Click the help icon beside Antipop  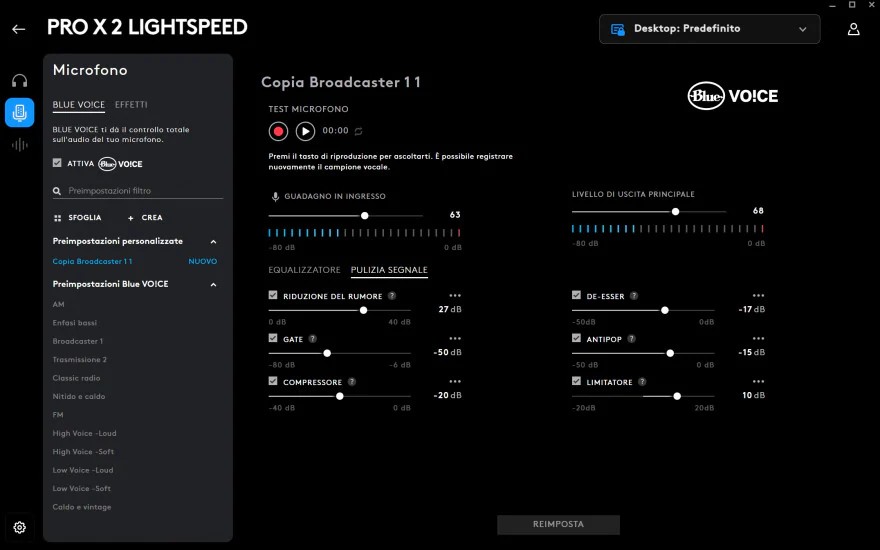tap(631, 339)
